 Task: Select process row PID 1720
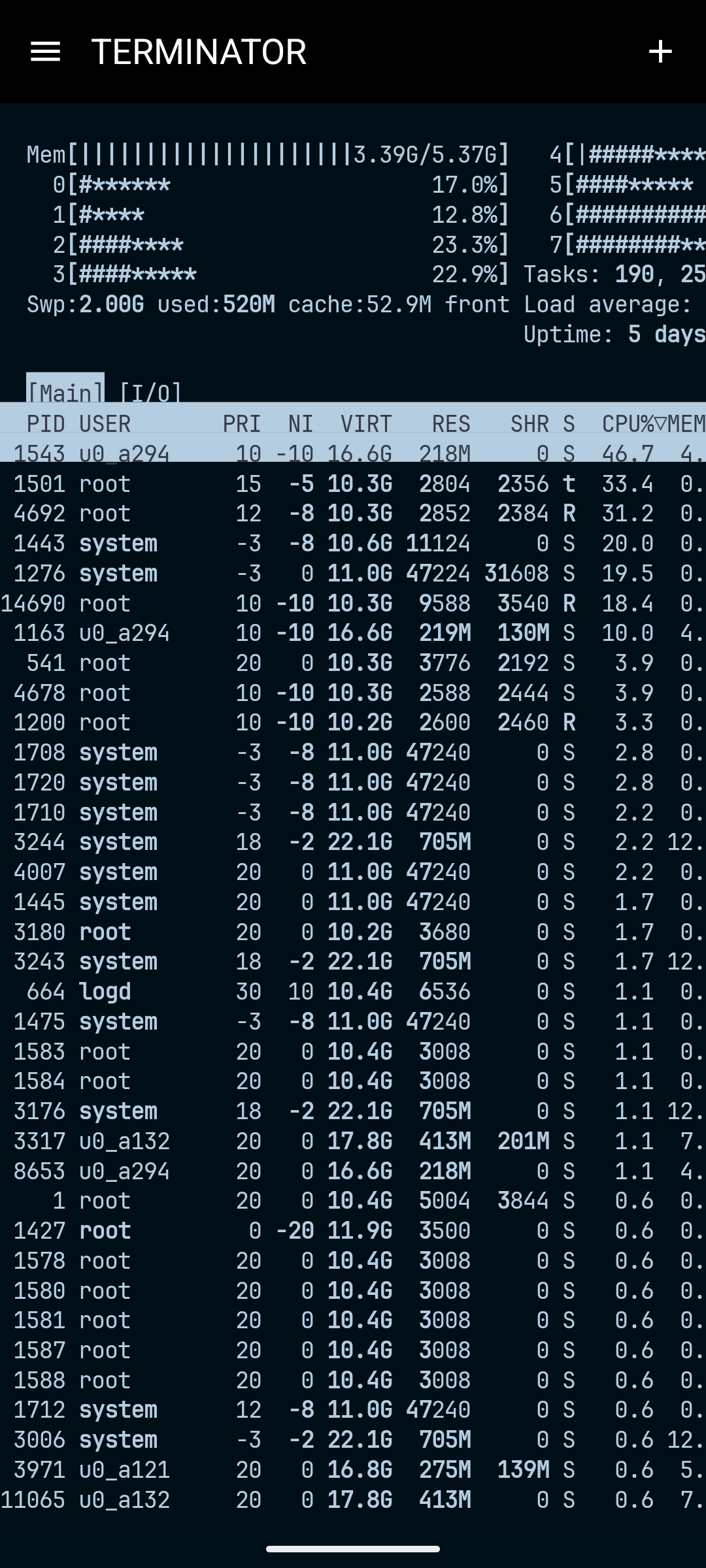353,783
